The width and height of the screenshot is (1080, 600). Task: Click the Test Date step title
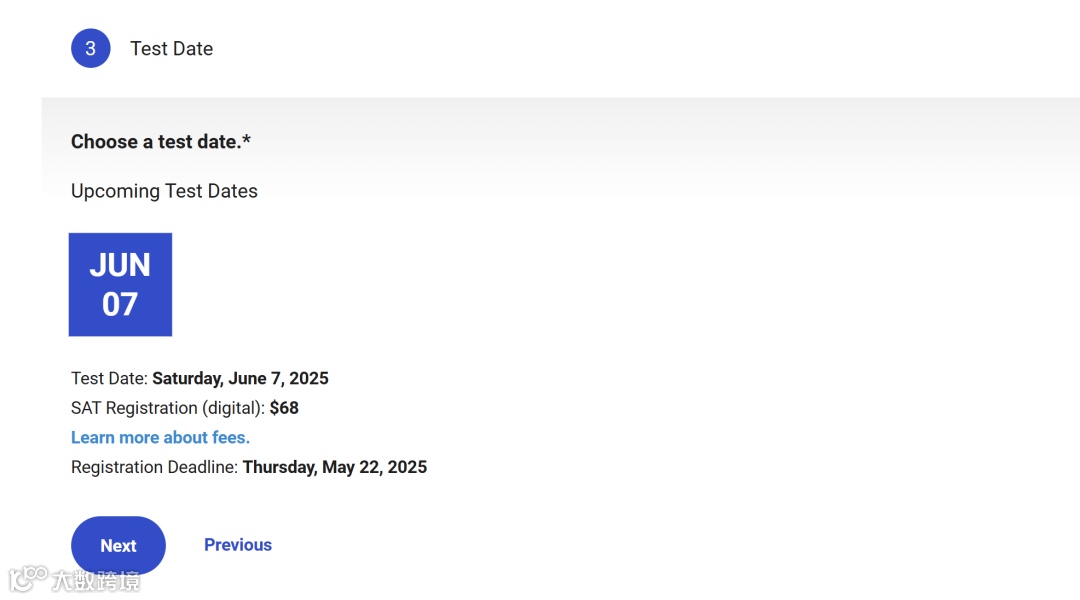pyautogui.click(x=171, y=48)
